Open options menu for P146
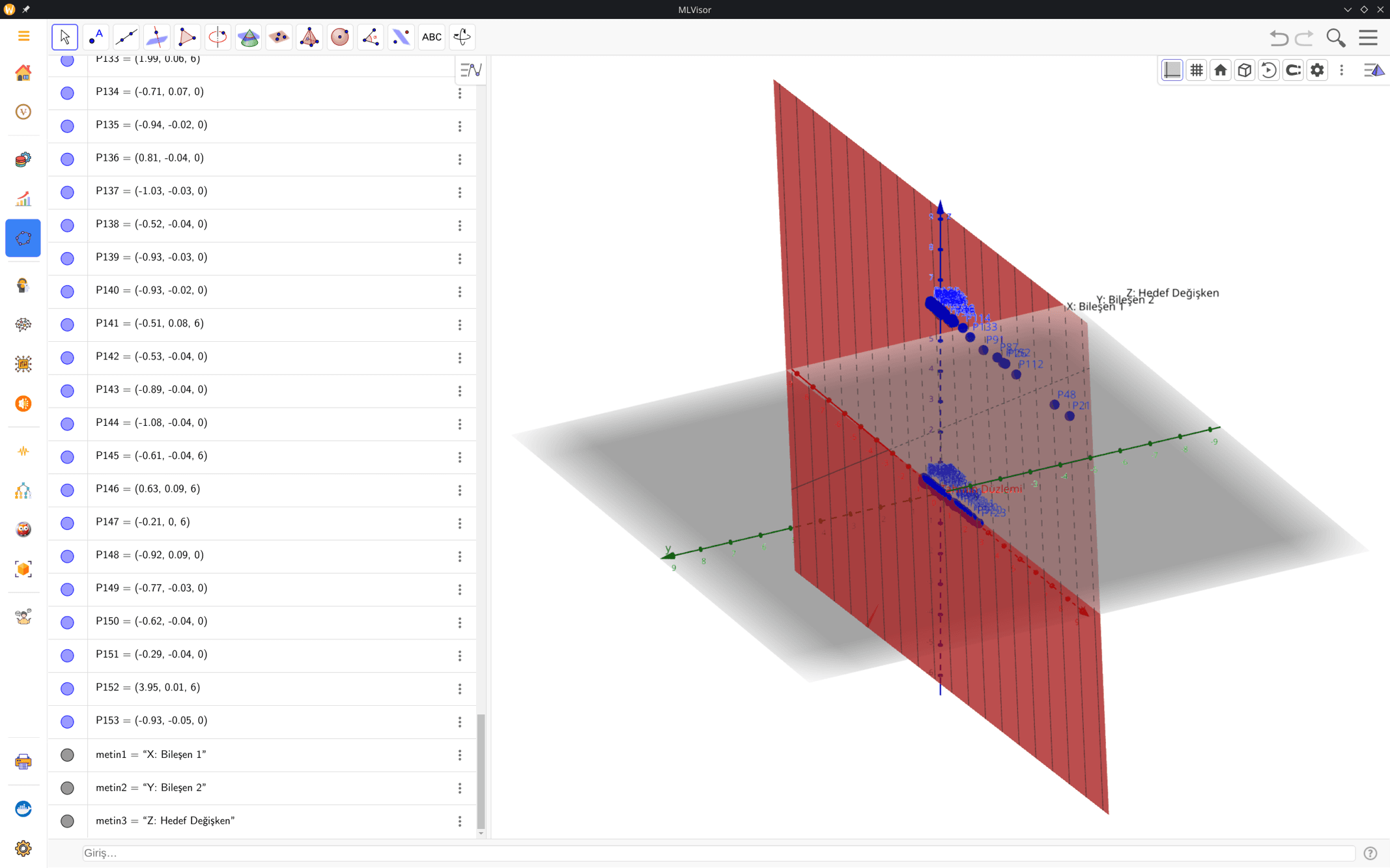The height and width of the screenshot is (868, 1390). click(460, 490)
